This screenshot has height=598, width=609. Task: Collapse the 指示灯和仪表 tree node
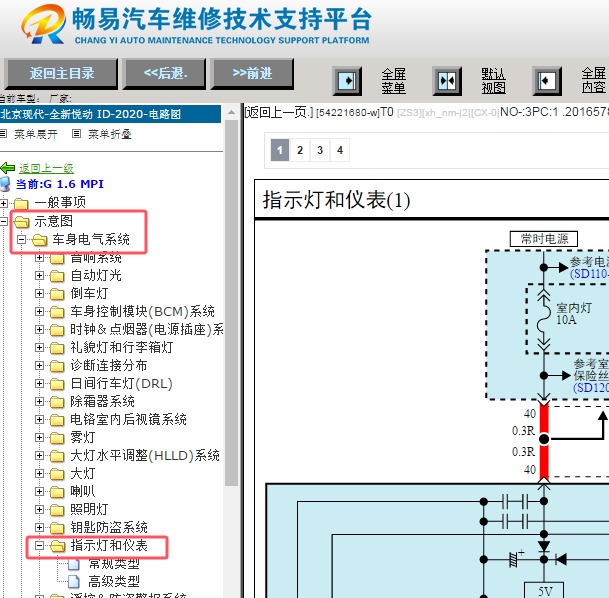pyautogui.click(x=39, y=546)
